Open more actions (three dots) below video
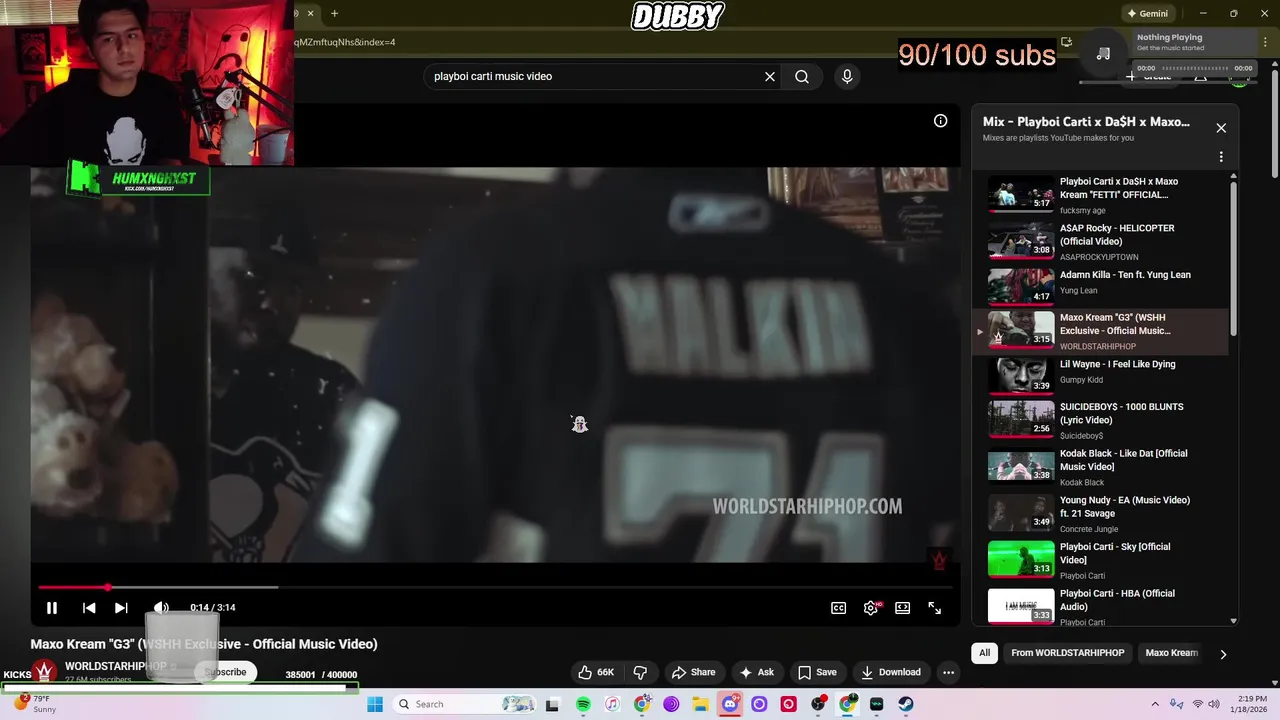This screenshot has width=1280, height=720. click(949, 672)
